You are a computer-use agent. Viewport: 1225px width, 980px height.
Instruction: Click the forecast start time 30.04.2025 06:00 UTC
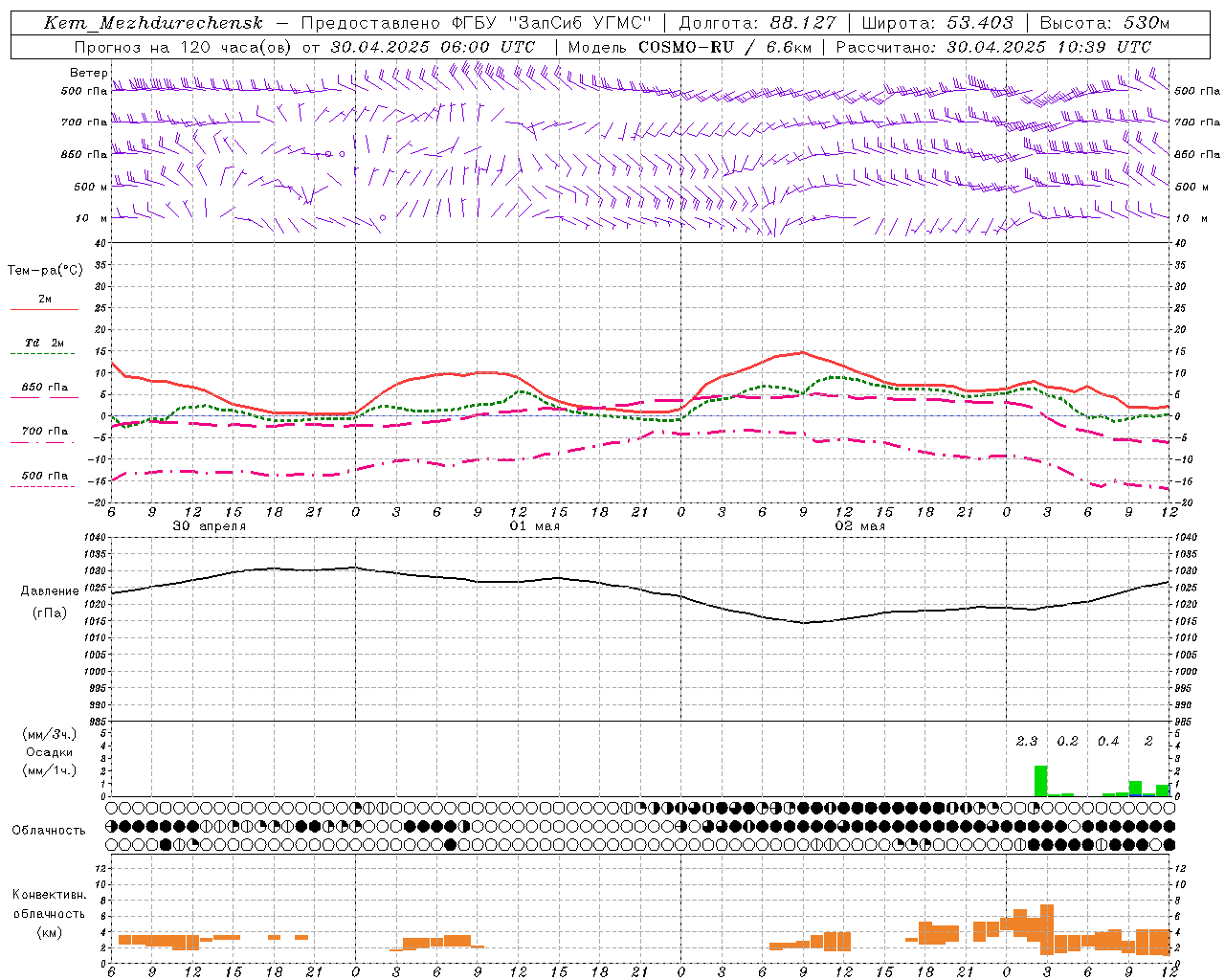coord(433,47)
